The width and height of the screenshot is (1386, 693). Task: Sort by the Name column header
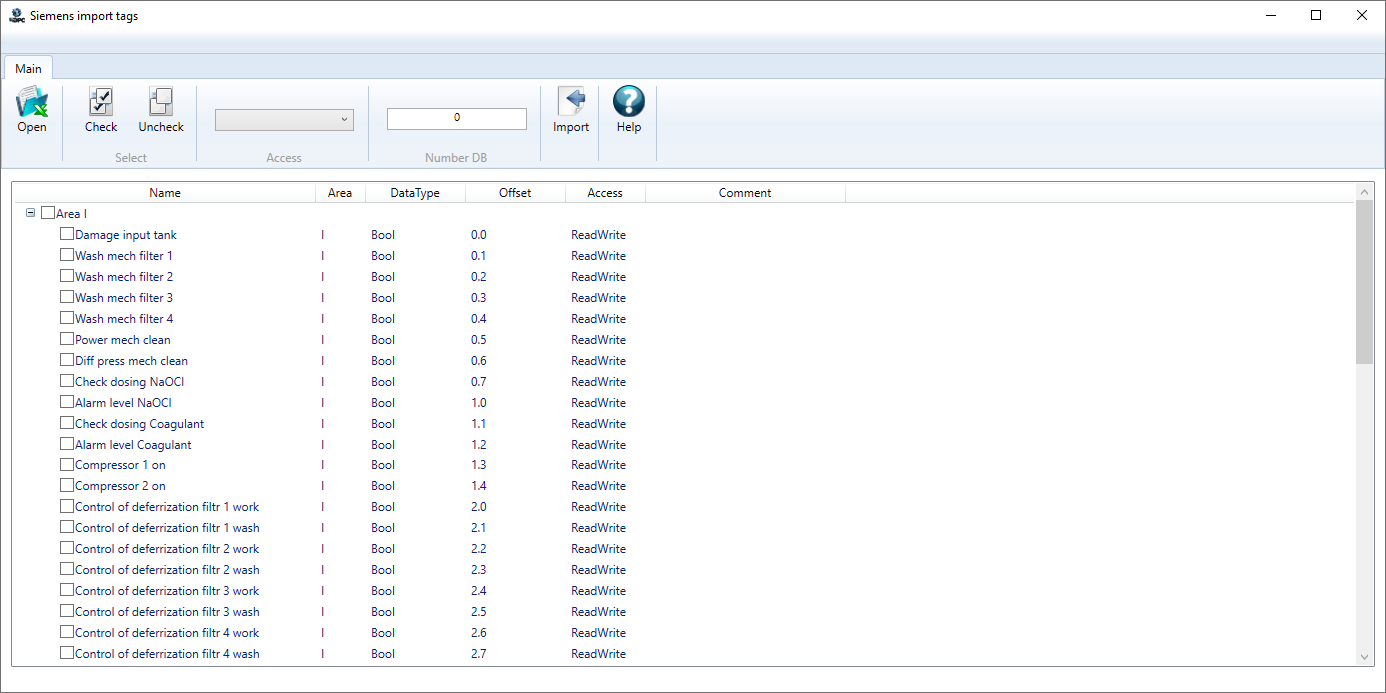pyautogui.click(x=165, y=193)
